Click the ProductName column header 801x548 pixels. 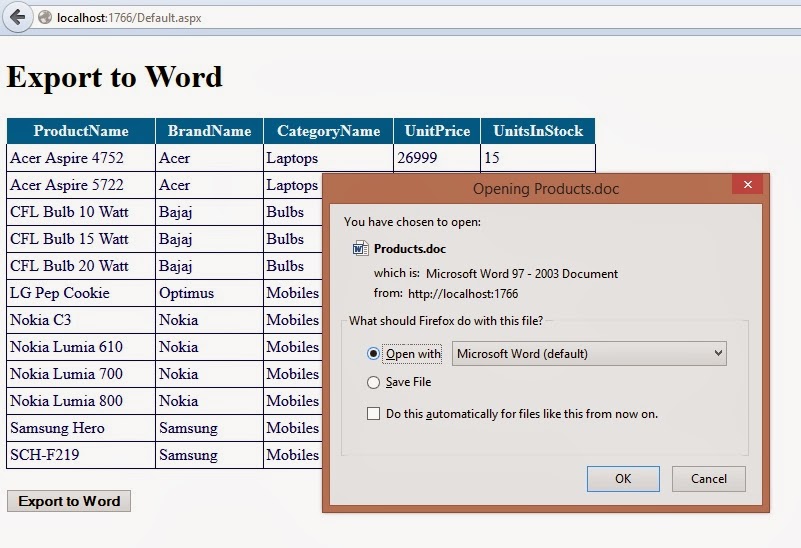(x=81, y=131)
